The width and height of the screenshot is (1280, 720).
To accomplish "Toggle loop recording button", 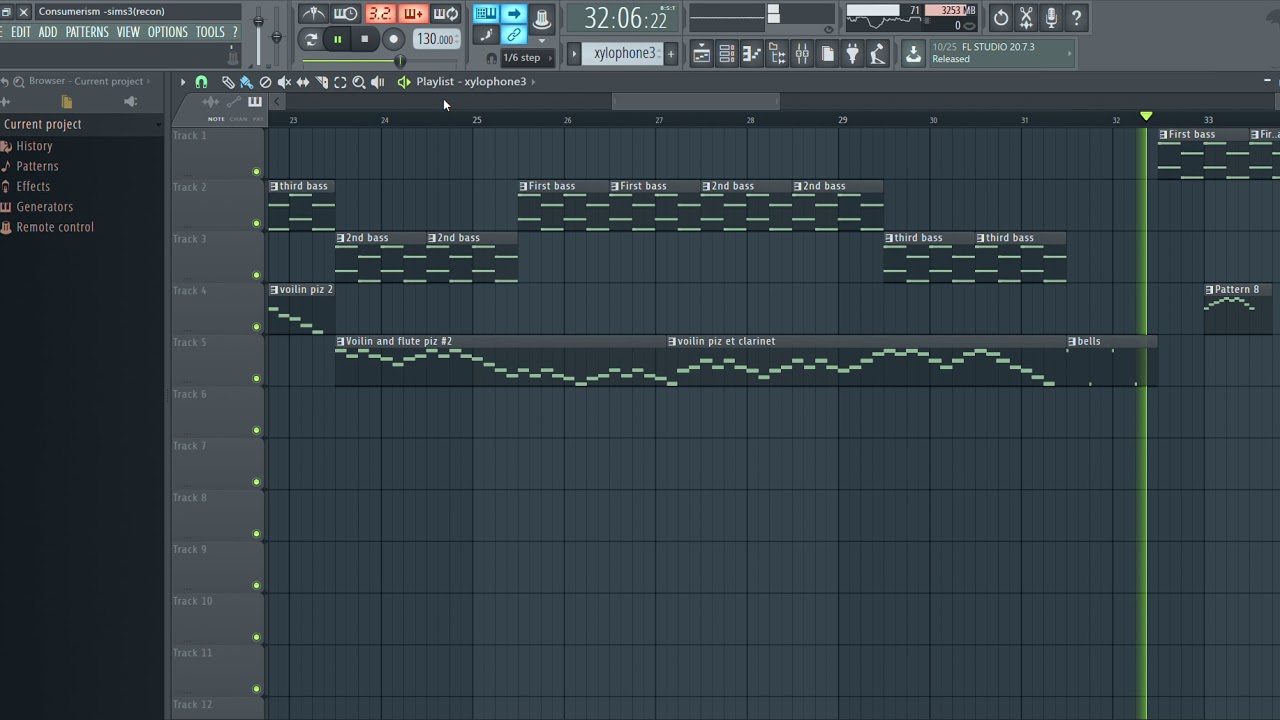I will [445, 14].
